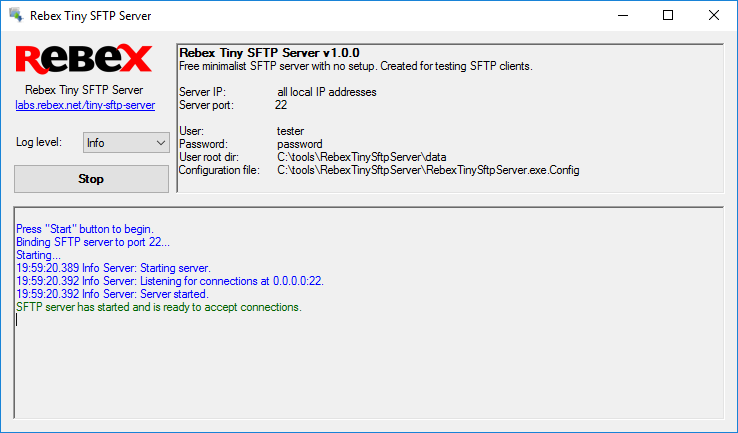Click the server port value 22
This screenshot has width=738, height=433.
(281, 105)
